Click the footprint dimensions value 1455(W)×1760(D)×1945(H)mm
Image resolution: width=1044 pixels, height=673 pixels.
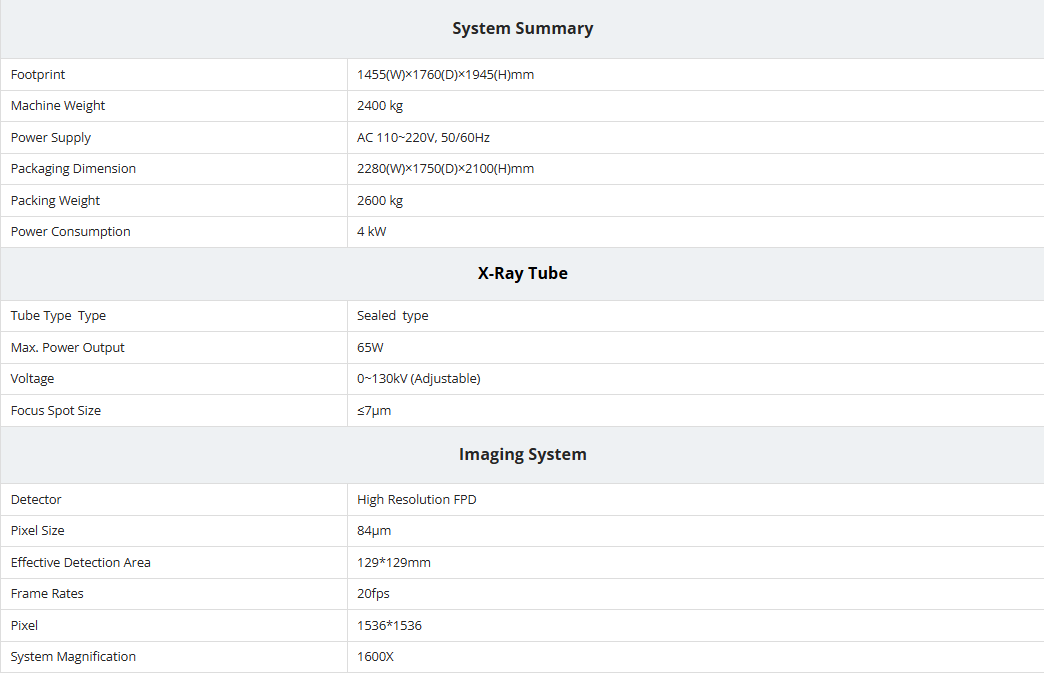tap(445, 75)
